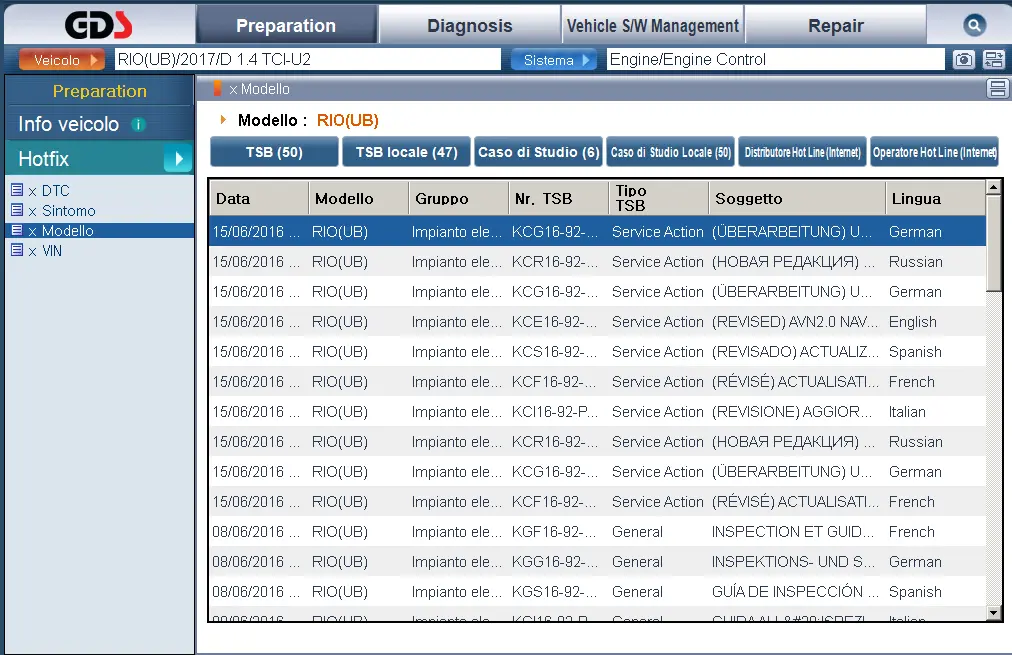Open Distributore Hot Line (Internet)
This screenshot has height=655, width=1012.
(x=802, y=152)
